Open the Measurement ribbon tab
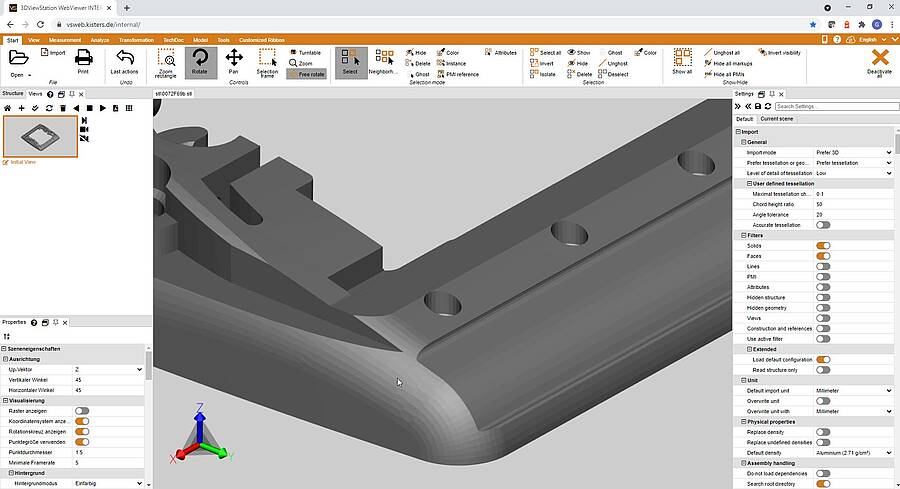900x489 pixels. (65, 40)
